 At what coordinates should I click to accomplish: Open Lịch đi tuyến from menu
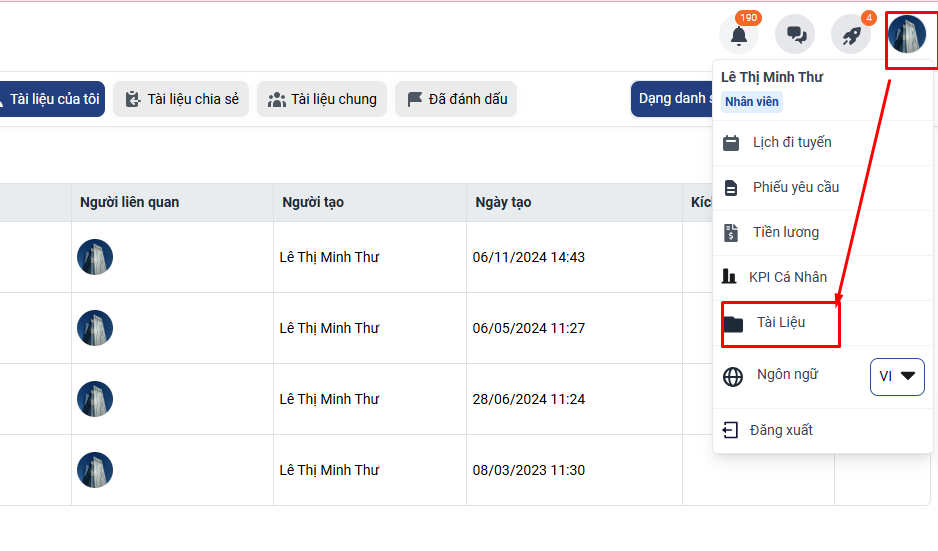pyautogui.click(x=791, y=142)
